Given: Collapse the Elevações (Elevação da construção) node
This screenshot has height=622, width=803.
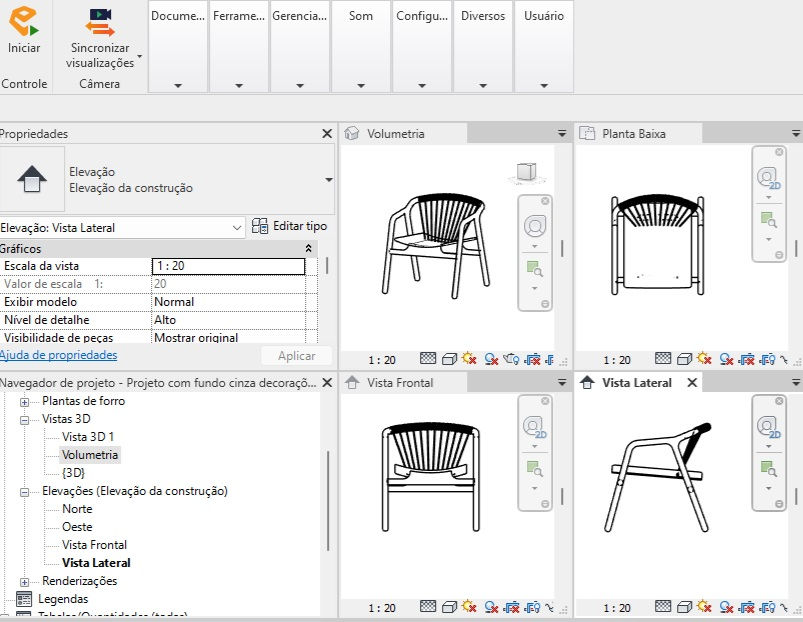Looking at the screenshot, I should click(24, 492).
